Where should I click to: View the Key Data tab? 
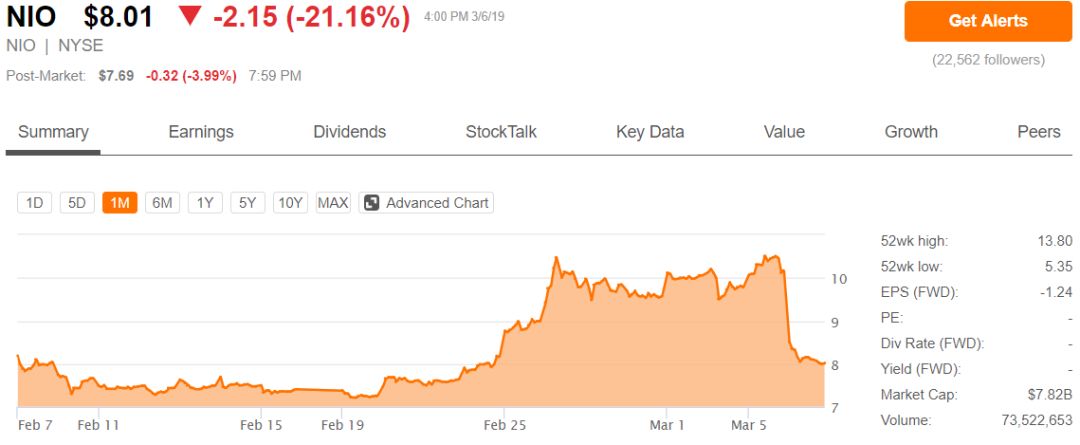[650, 132]
